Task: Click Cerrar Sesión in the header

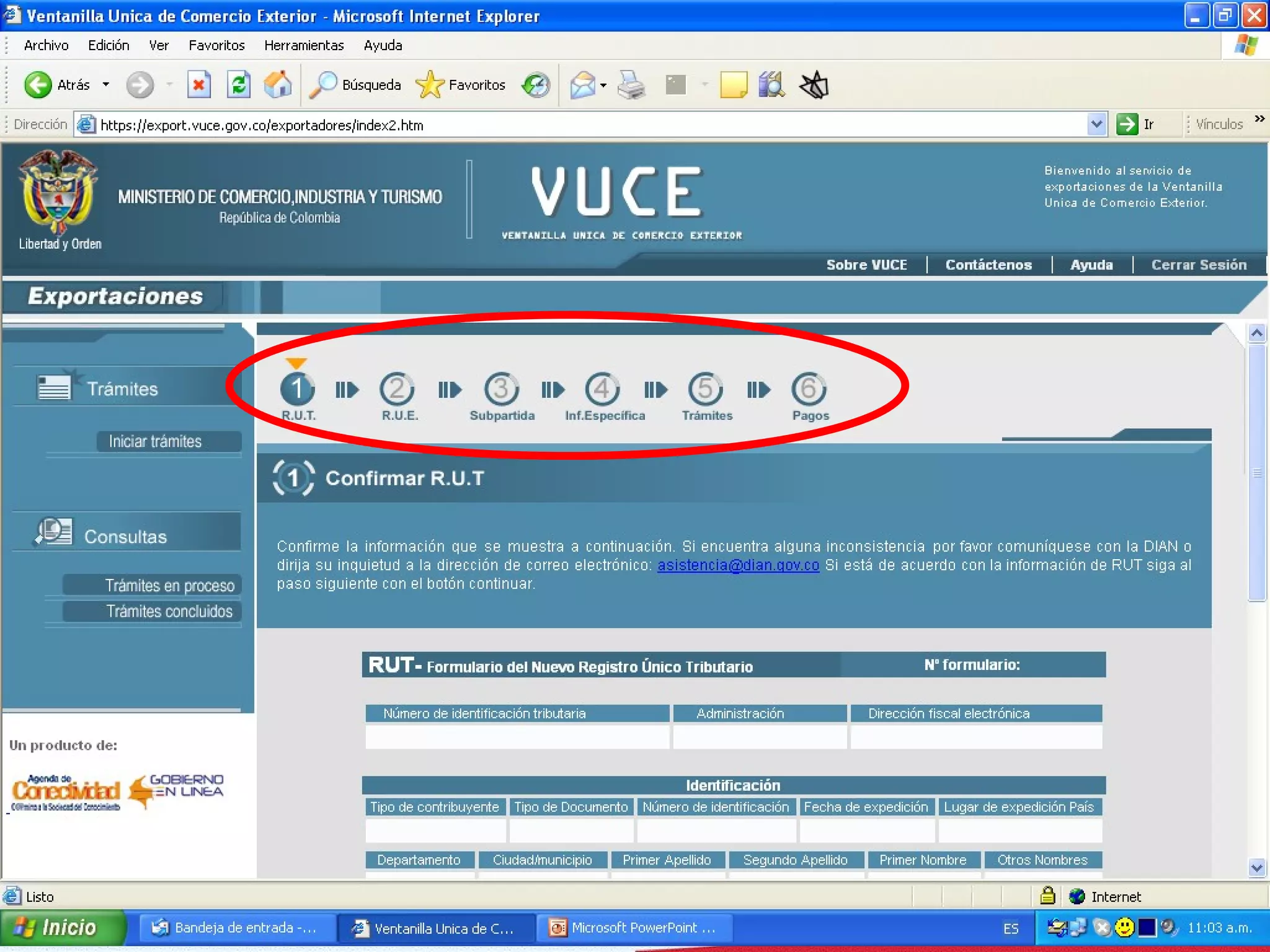Action: tap(1198, 265)
